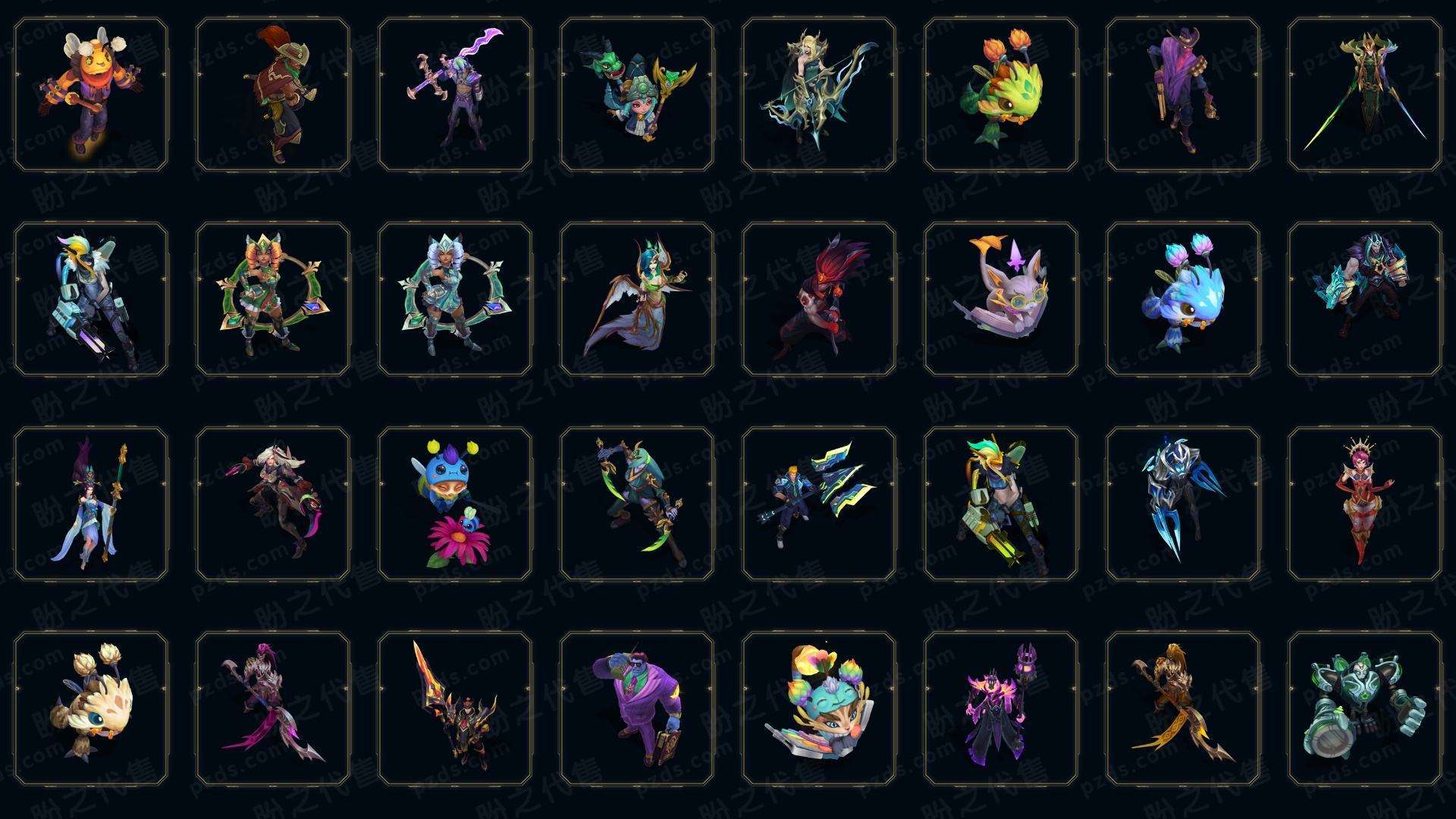The width and height of the screenshot is (1456, 819).
Task: Open the green dragon with staff-holding girl
Action: point(637,95)
